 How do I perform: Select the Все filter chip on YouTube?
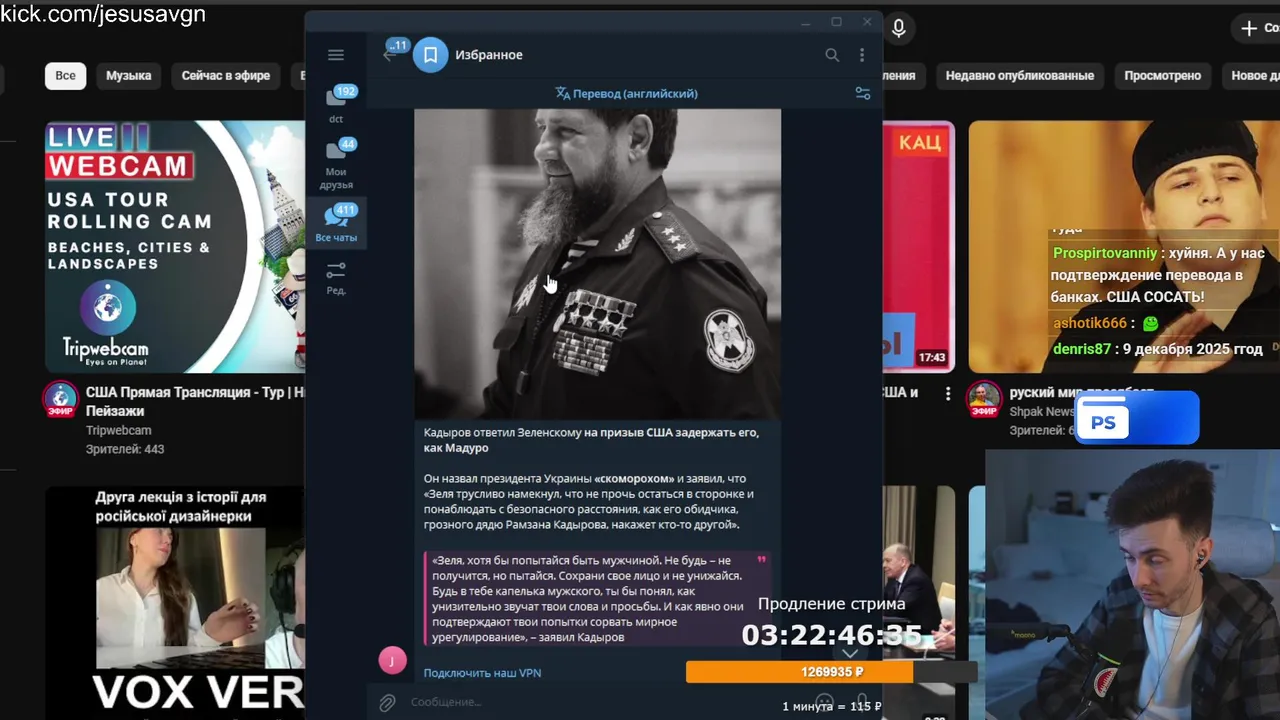pyautogui.click(x=65, y=76)
